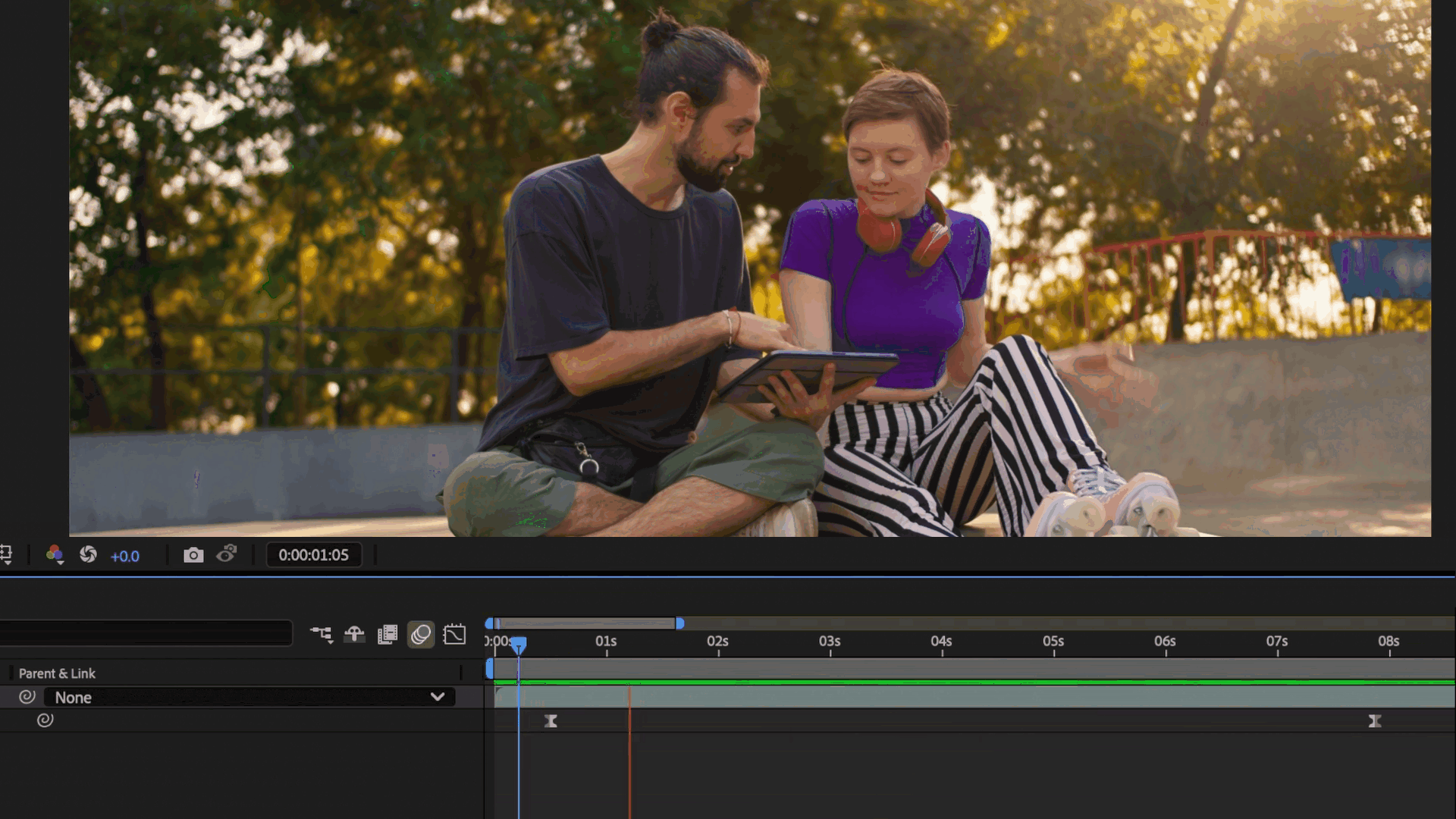This screenshot has width=1456, height=819.
Task: Click the work area end handle
Action: 680,623
